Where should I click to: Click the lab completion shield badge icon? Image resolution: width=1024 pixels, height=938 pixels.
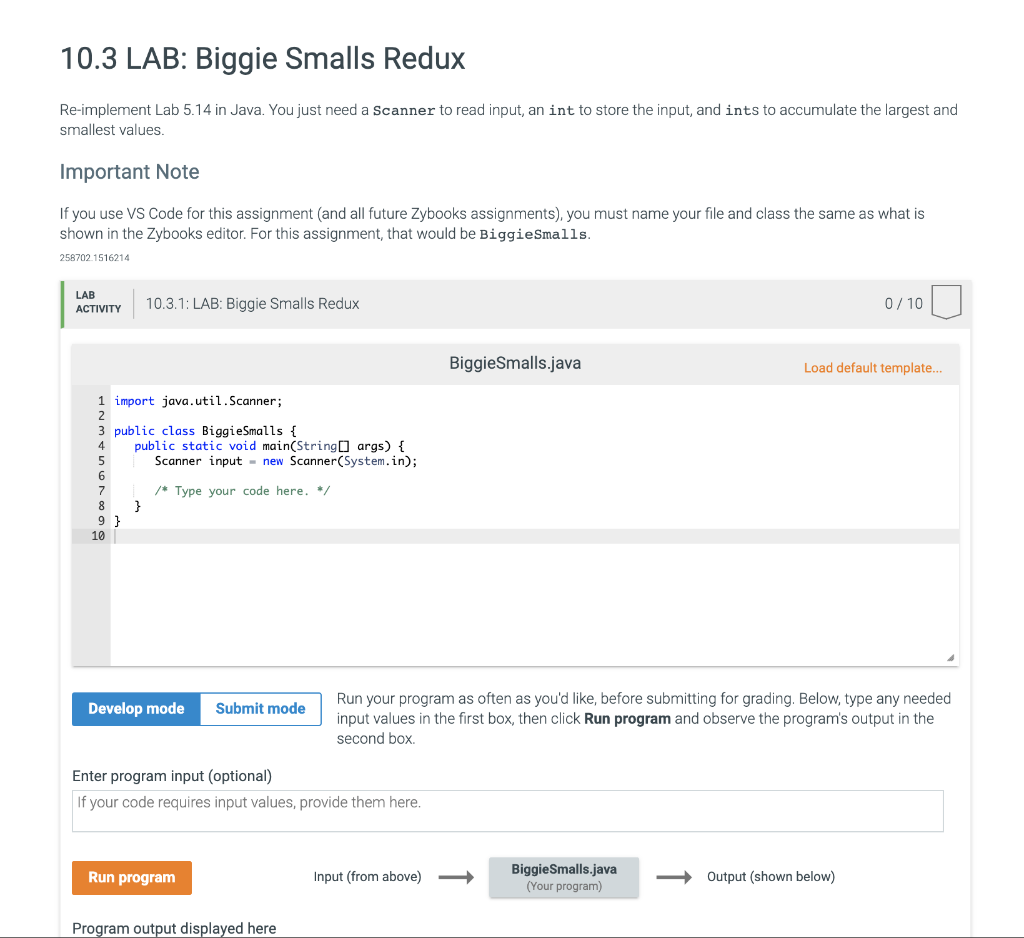coord(944,302)
